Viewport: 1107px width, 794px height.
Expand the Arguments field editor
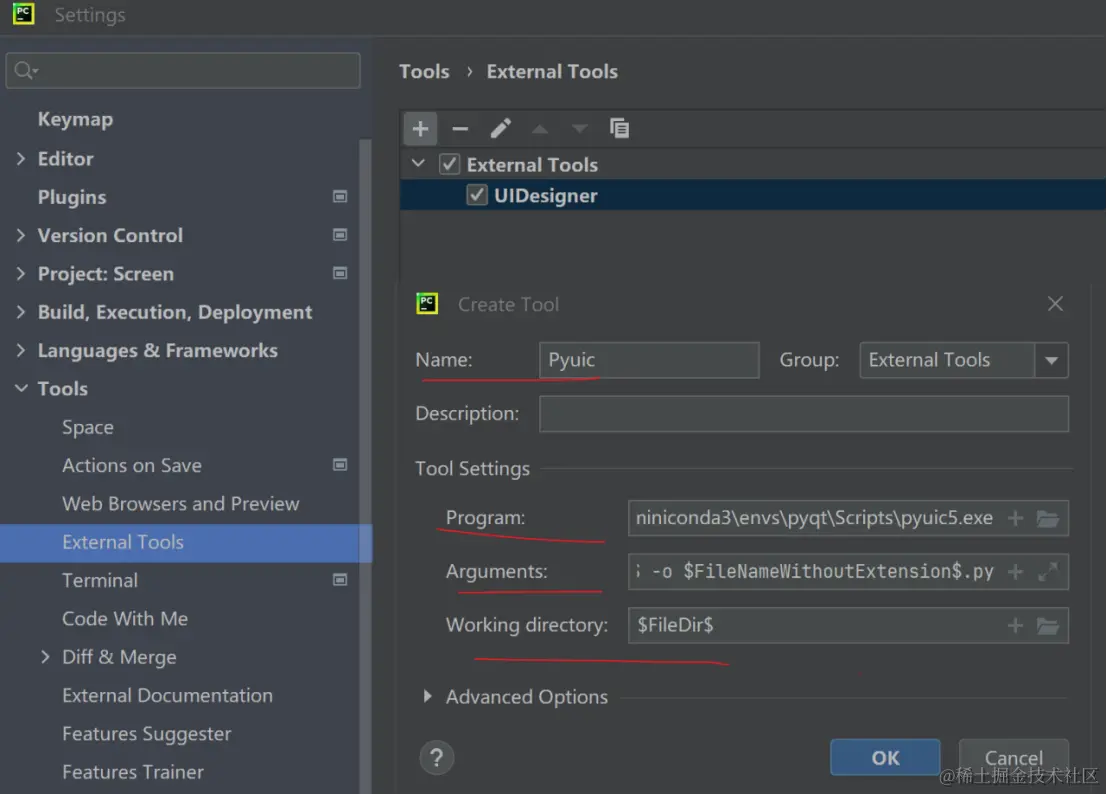pos(1048,572)
